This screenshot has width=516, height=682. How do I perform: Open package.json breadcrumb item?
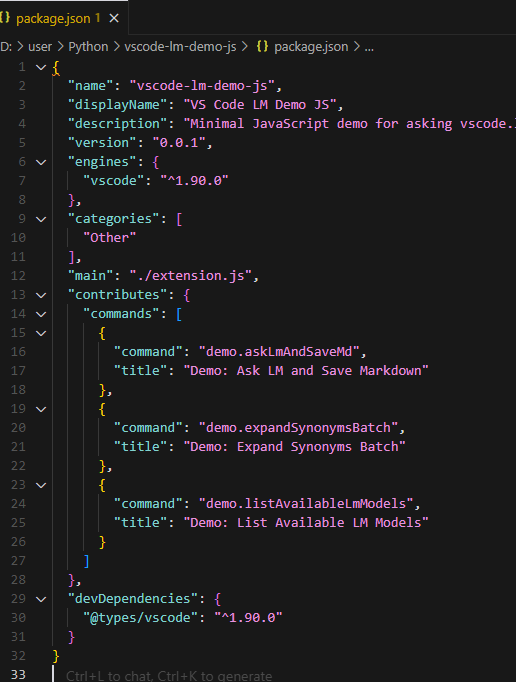311,47
